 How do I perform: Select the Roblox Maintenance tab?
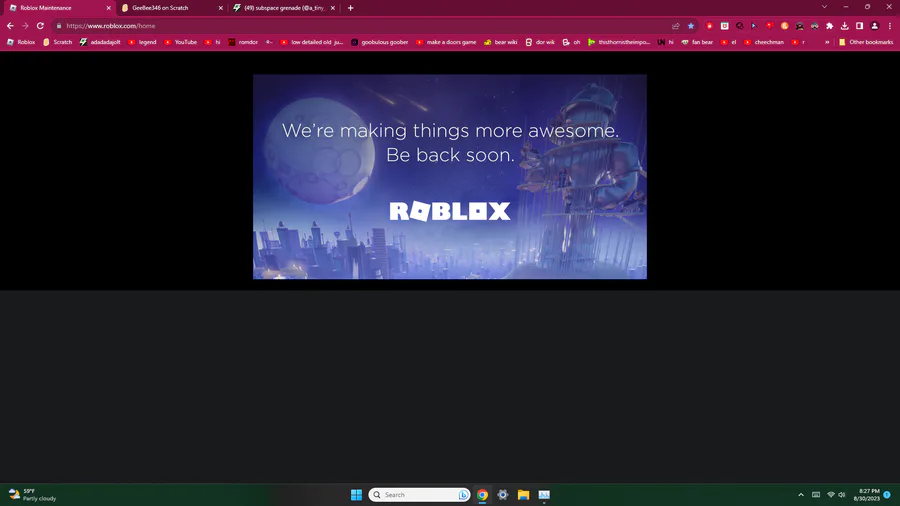click(60, 8)
